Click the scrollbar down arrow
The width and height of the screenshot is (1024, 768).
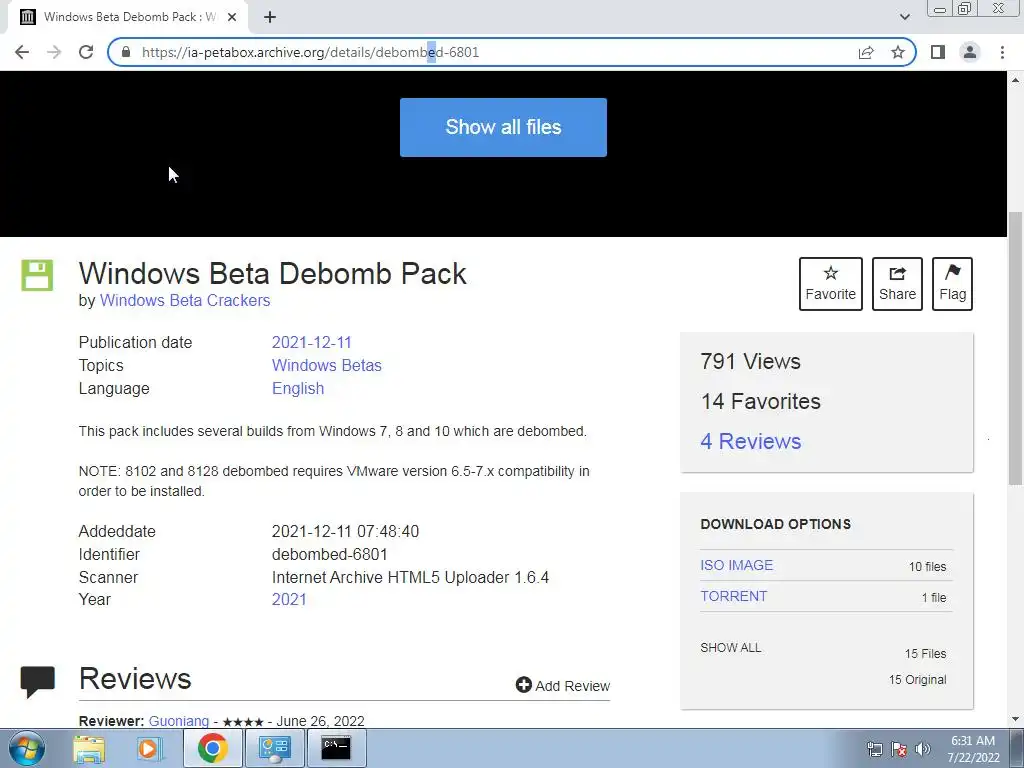[x=1015, y=720]
